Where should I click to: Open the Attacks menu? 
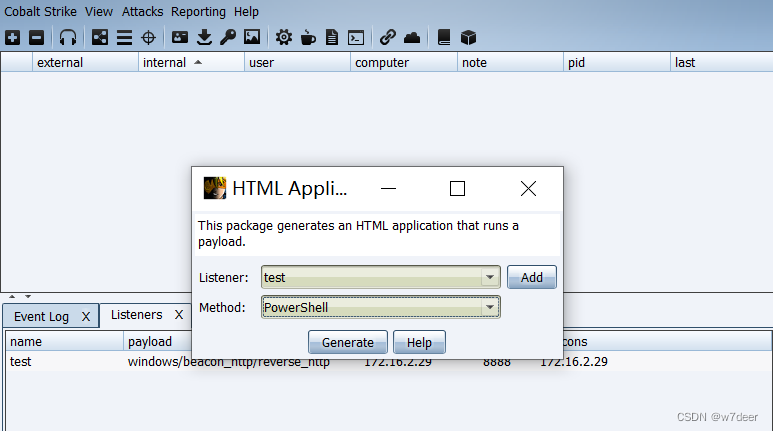pos(142,11)
